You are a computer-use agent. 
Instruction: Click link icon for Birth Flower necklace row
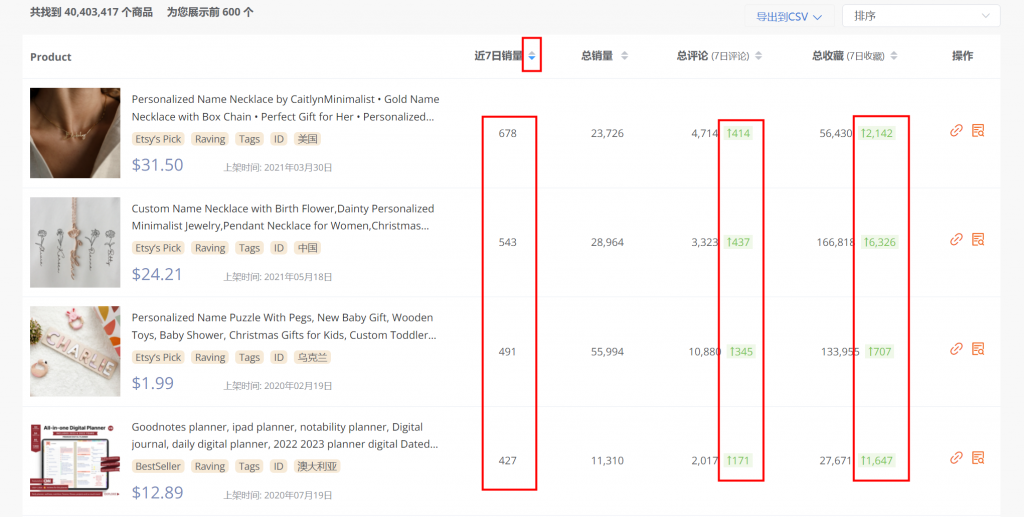pos(956,240)
